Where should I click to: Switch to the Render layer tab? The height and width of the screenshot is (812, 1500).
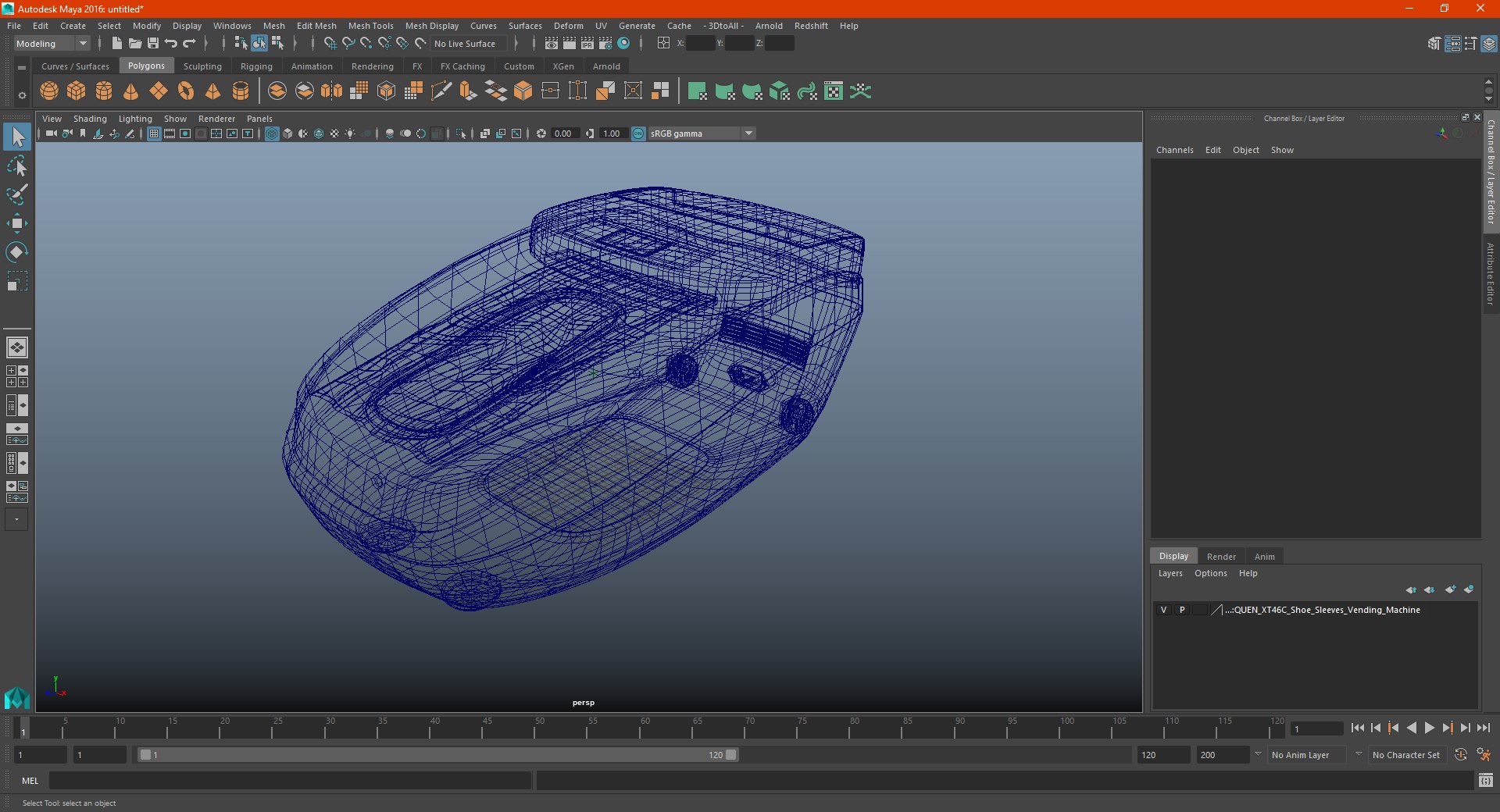1221,557
